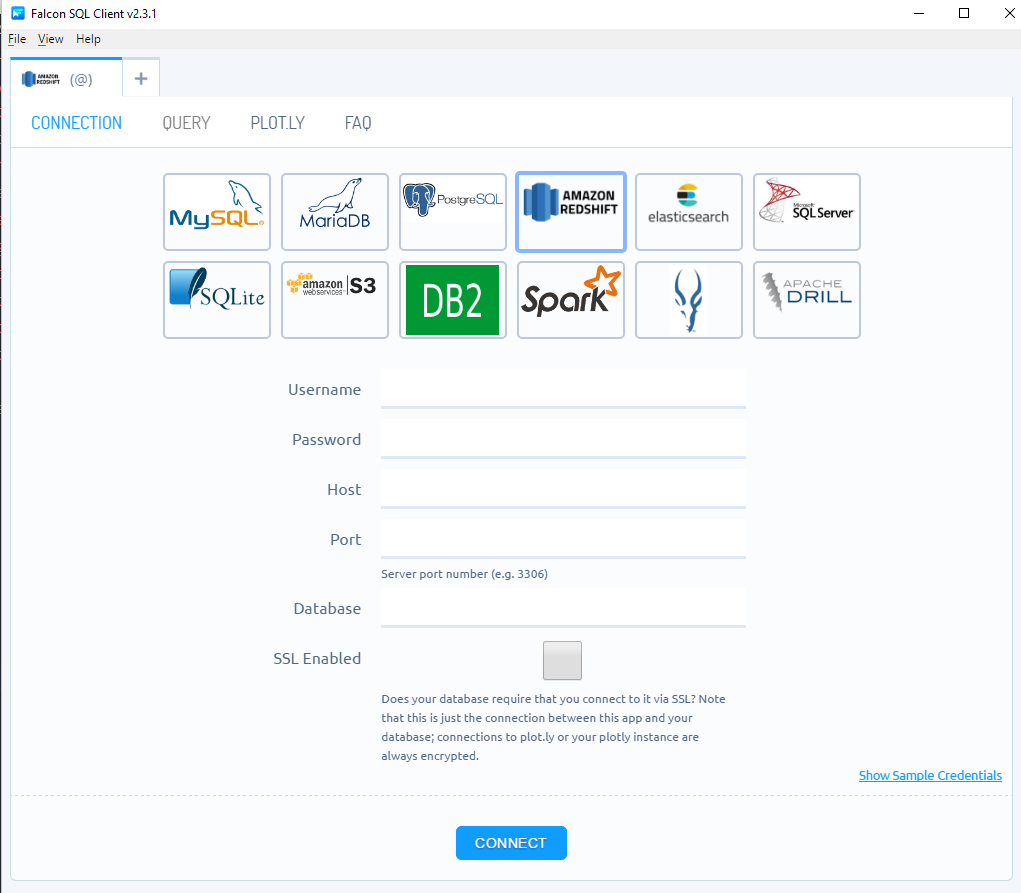The image size is (1021, 893).
Task: Open Show Sample Credentials link
Action: [x=929, y=775]
